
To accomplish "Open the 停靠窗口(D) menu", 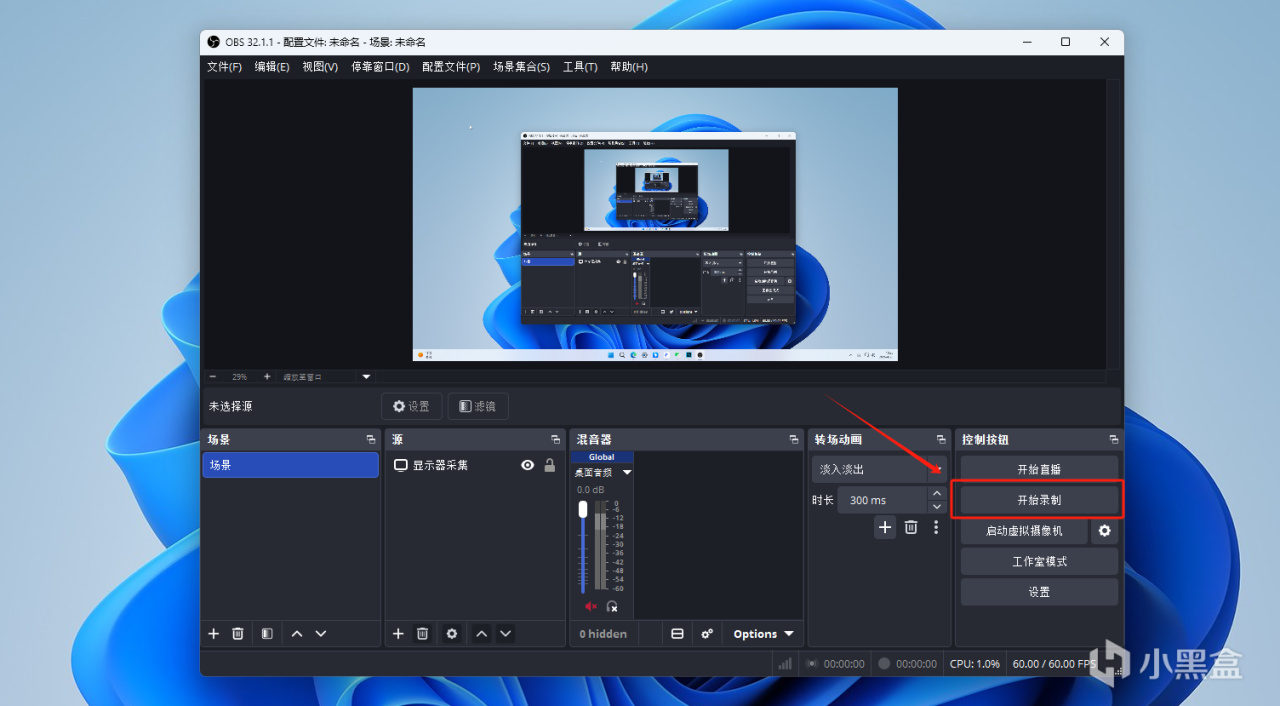I will tap(380, 67).
